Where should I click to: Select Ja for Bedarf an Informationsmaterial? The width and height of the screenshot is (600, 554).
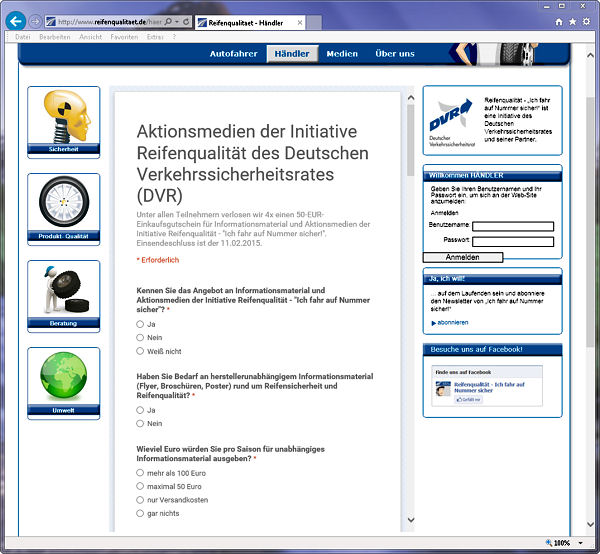(x=140, y=410)
